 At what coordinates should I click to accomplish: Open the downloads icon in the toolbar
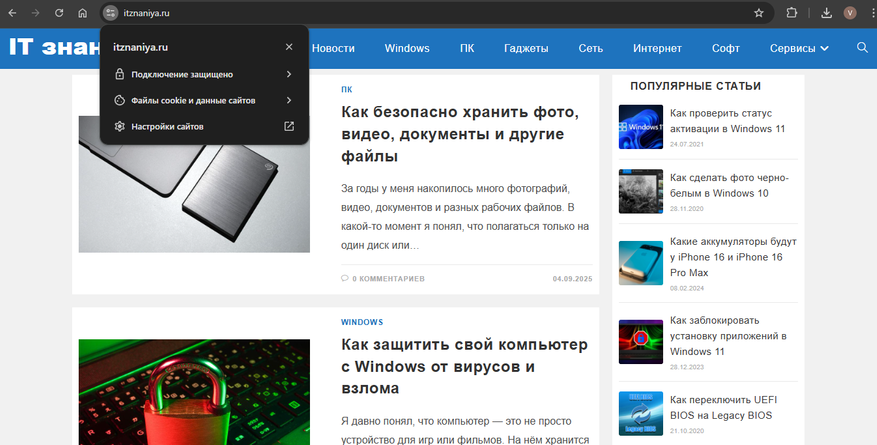click(x=826, y=13)
